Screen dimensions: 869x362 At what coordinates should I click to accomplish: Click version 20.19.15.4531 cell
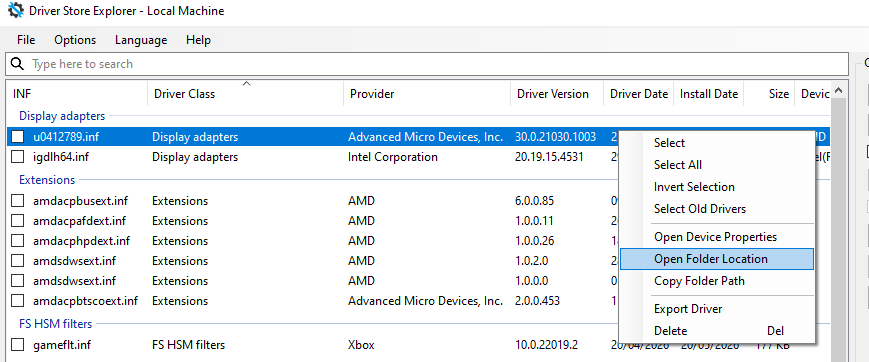(549, 157)
